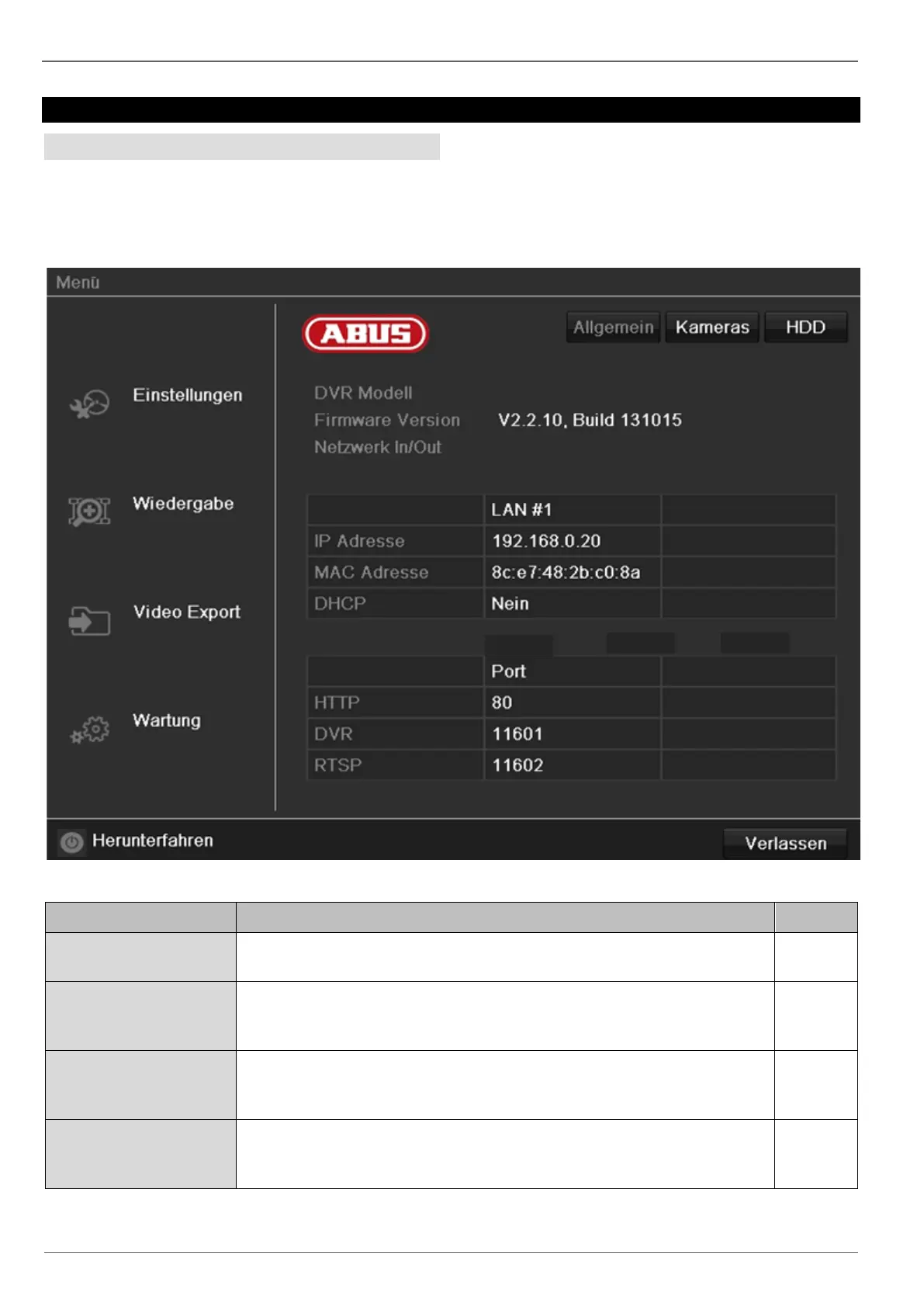924x1307 pixels.
Task: Click the ABUS logo
Action: point(365,334)
